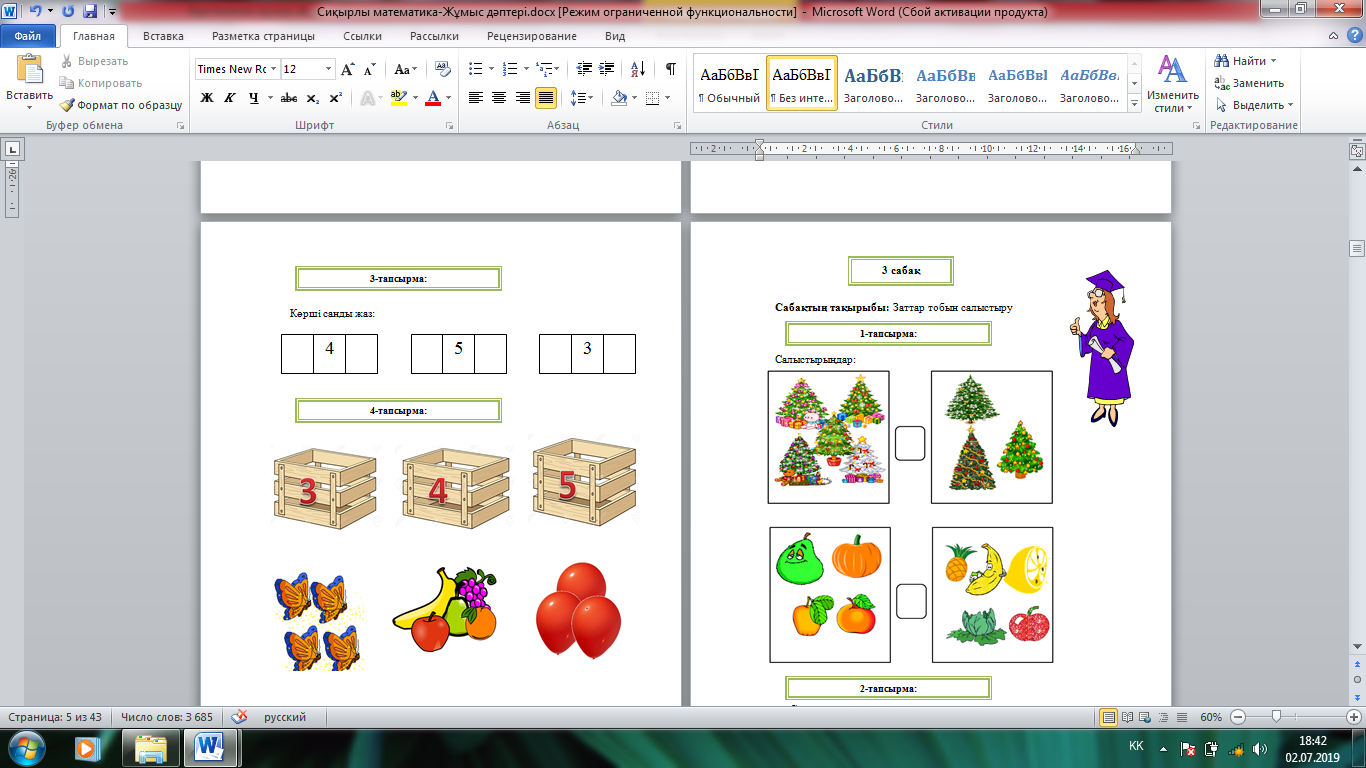Switch to the Вставка tab
The height and width of the screenshot is (768, 1366).
point(163,36)
